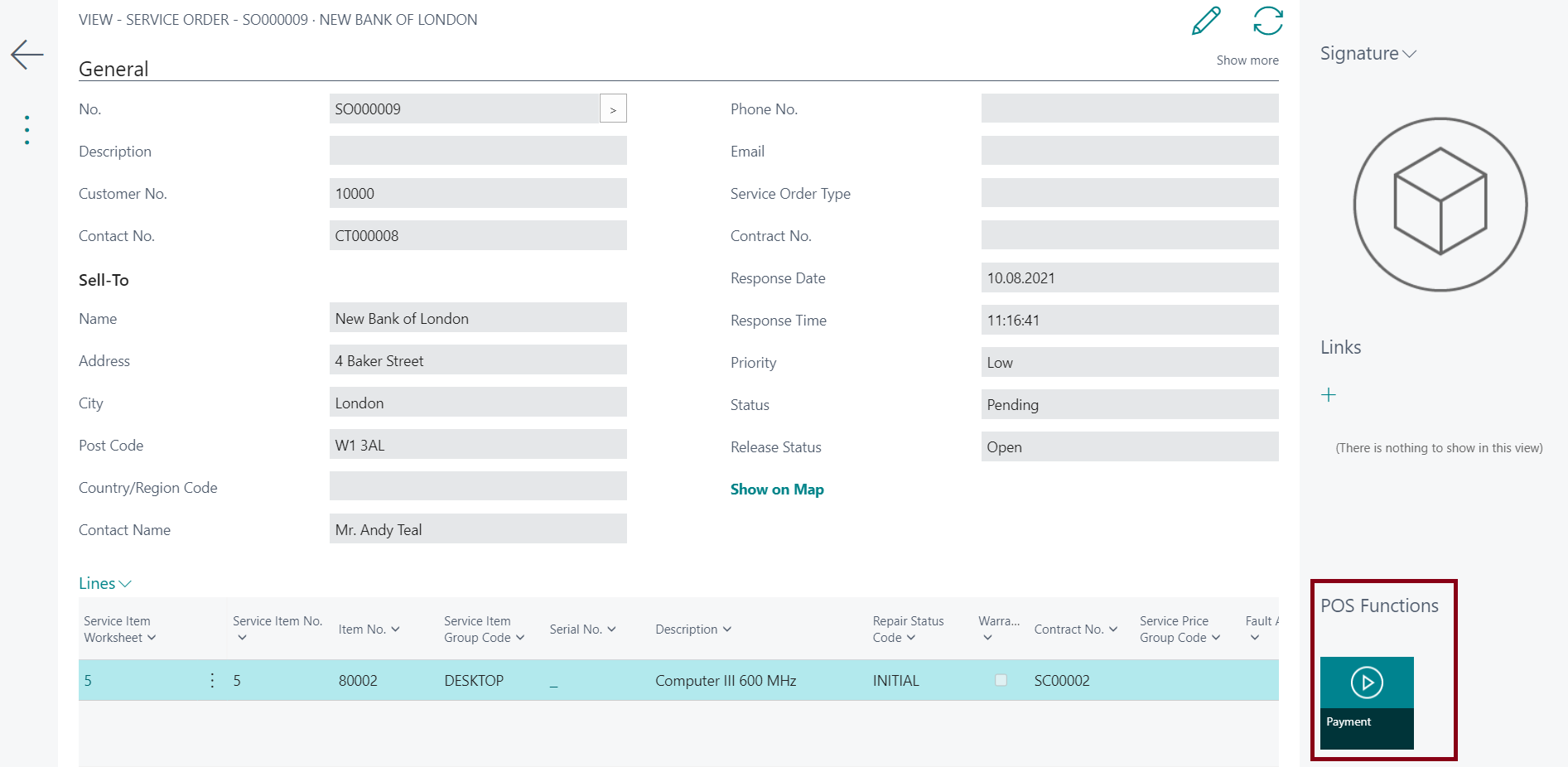Screen dimensions: 1568x767
Task: Open lookup arrow next to SO000009
Action: click(613, 109)
